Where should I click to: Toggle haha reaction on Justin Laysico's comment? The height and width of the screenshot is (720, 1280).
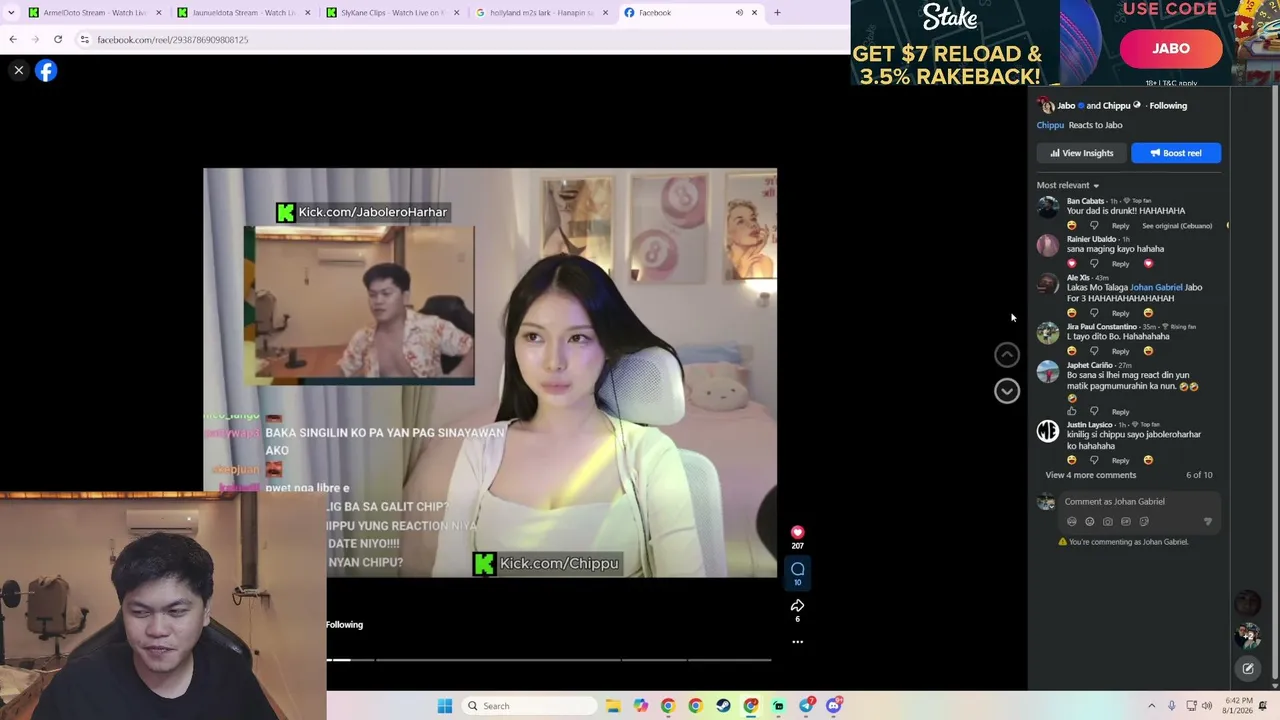click(x=1072, y=461)
